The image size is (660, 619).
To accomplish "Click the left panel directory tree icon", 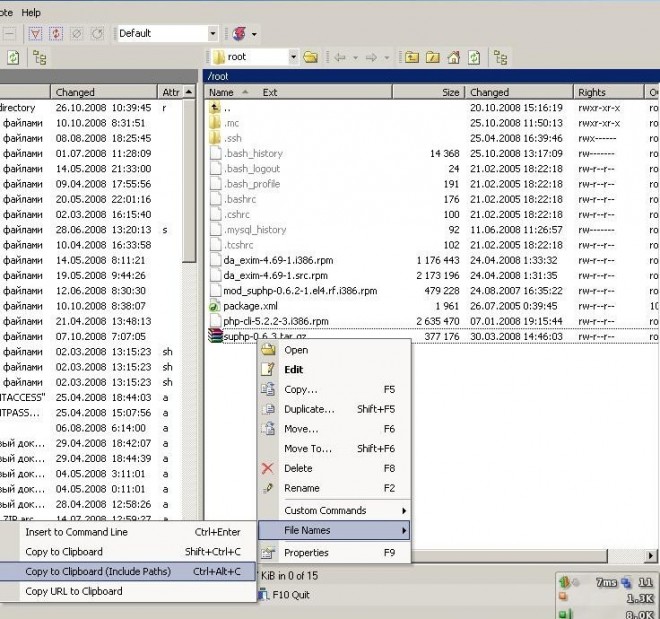I will pyautogui.click(x=40, y=58).
